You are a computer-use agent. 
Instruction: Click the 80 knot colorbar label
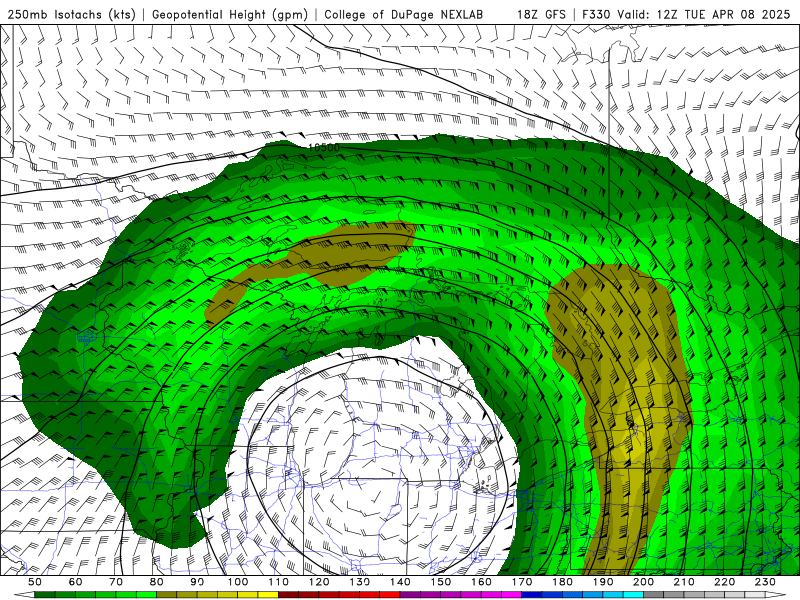coord(157,582)
